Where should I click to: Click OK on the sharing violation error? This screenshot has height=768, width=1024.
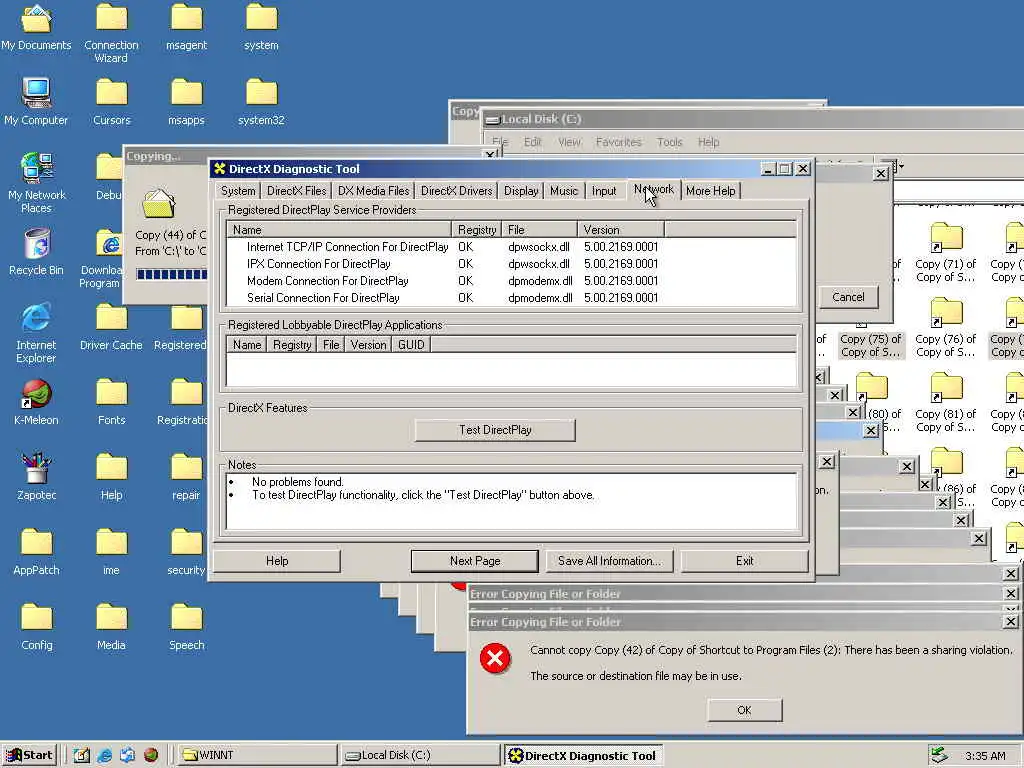click(x=744, y=710)
